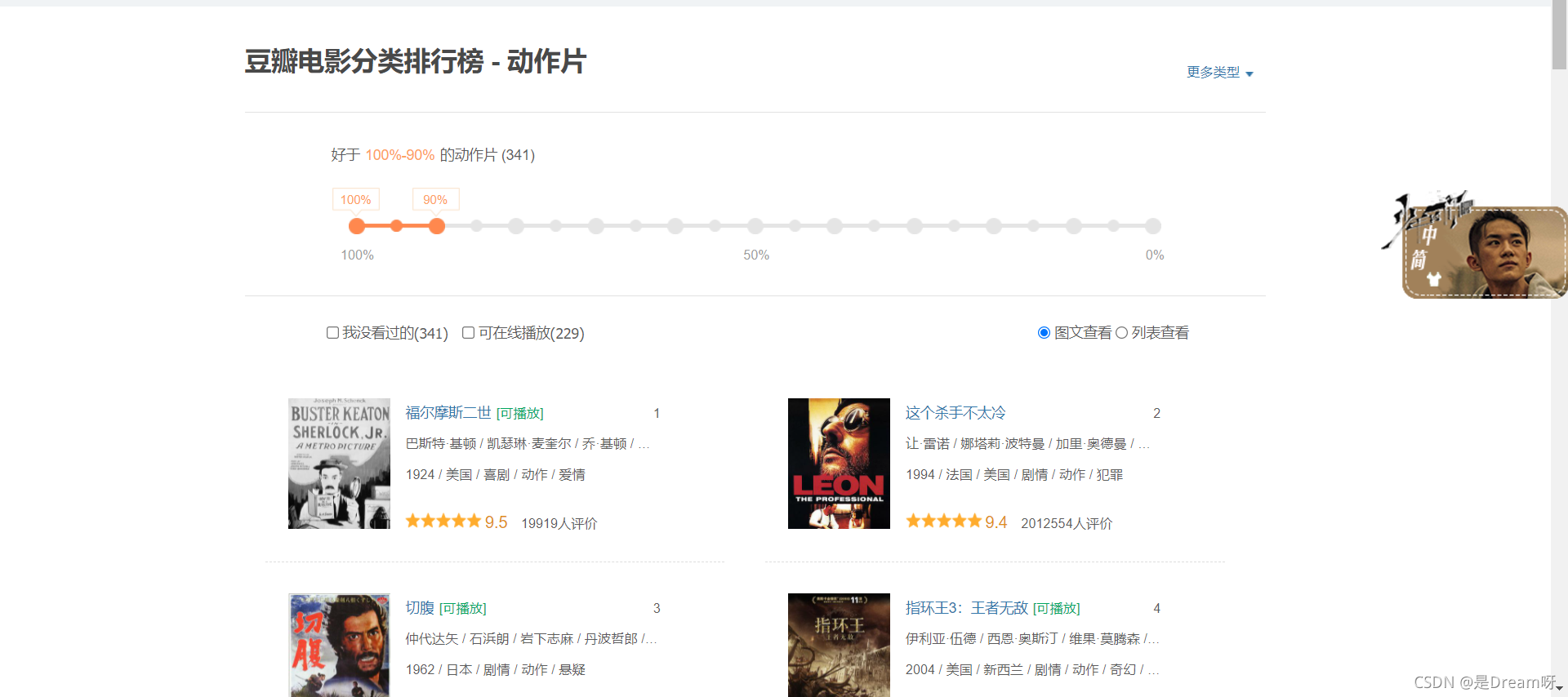Screen dimensions: 1568x697
Task: Click cast line 让·雷诺 / 娜塔莉·波特曼
Action: (1027, 444)
